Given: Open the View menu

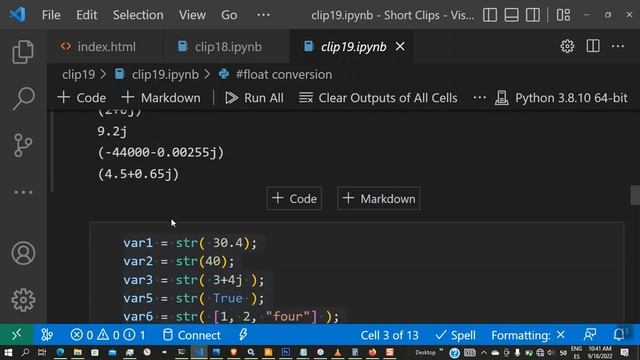Looking at the screenshot, I should point(192,15).
